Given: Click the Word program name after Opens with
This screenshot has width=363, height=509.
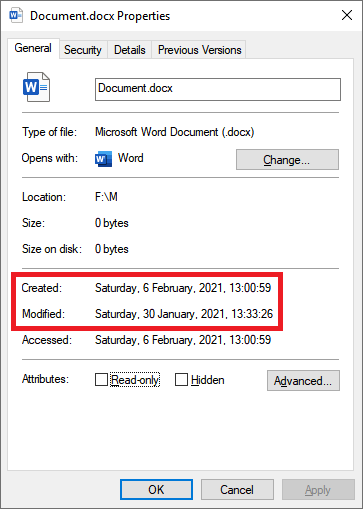Looking at the screenshot, I should pyautogui.click(x=131, y=158).
